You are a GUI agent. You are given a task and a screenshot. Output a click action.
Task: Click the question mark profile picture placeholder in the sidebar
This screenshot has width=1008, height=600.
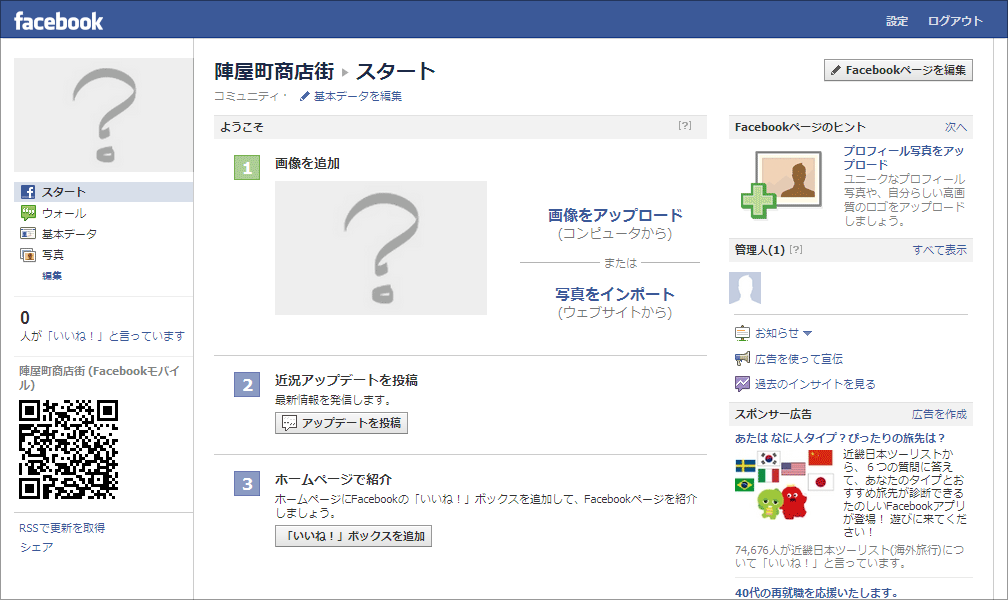click(104, 115)
